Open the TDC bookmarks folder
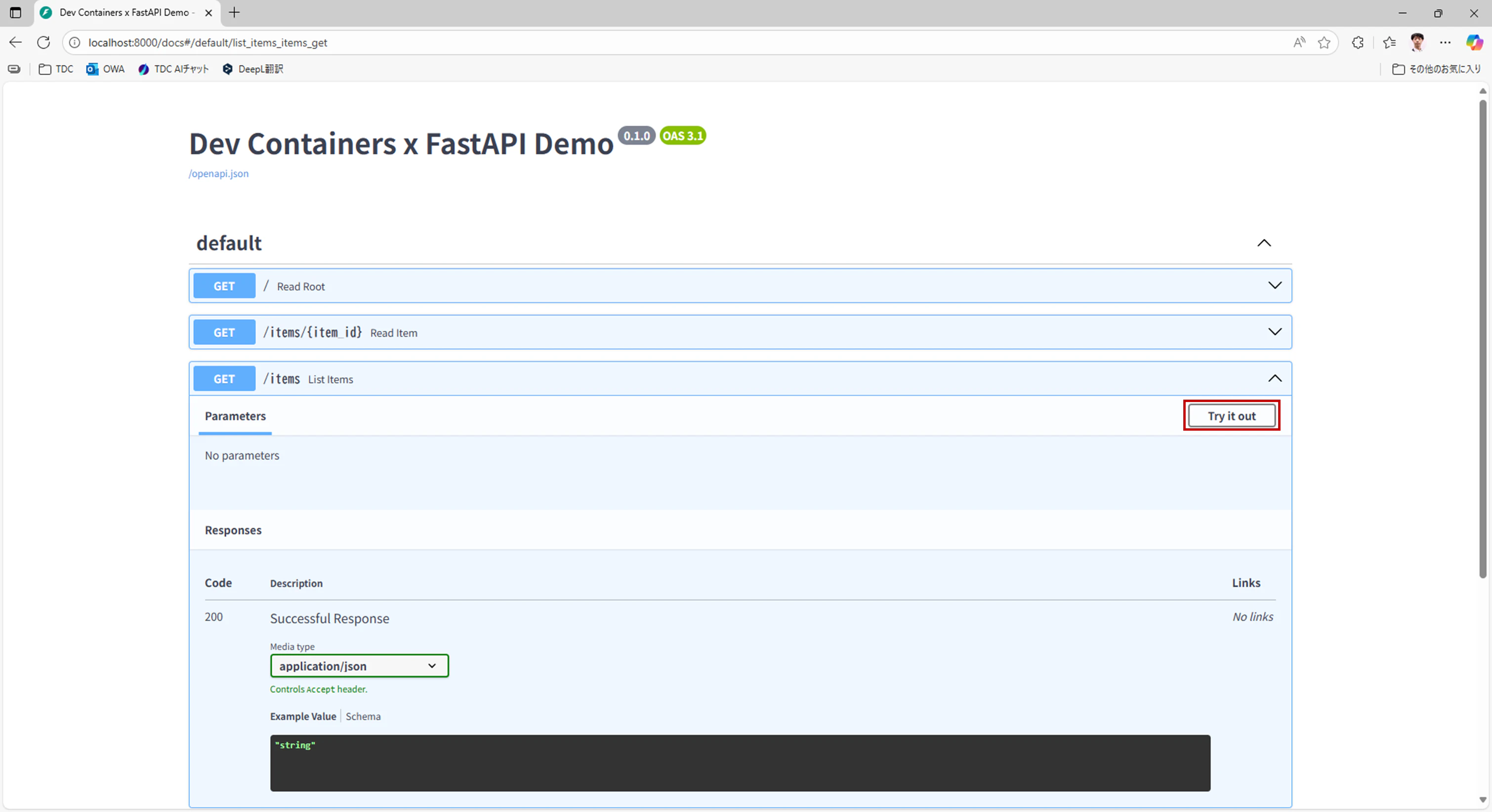The image size is (1492, 812). point(56,69)
